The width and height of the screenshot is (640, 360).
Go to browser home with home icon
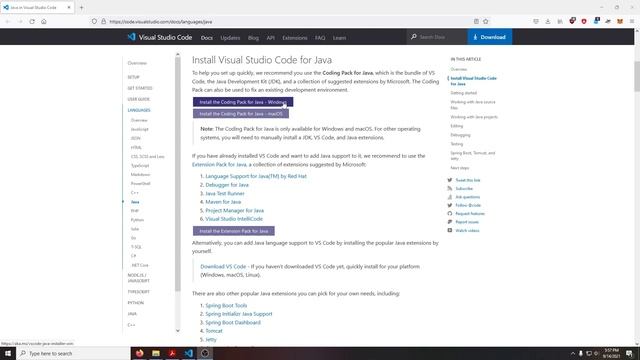point(44,21)
